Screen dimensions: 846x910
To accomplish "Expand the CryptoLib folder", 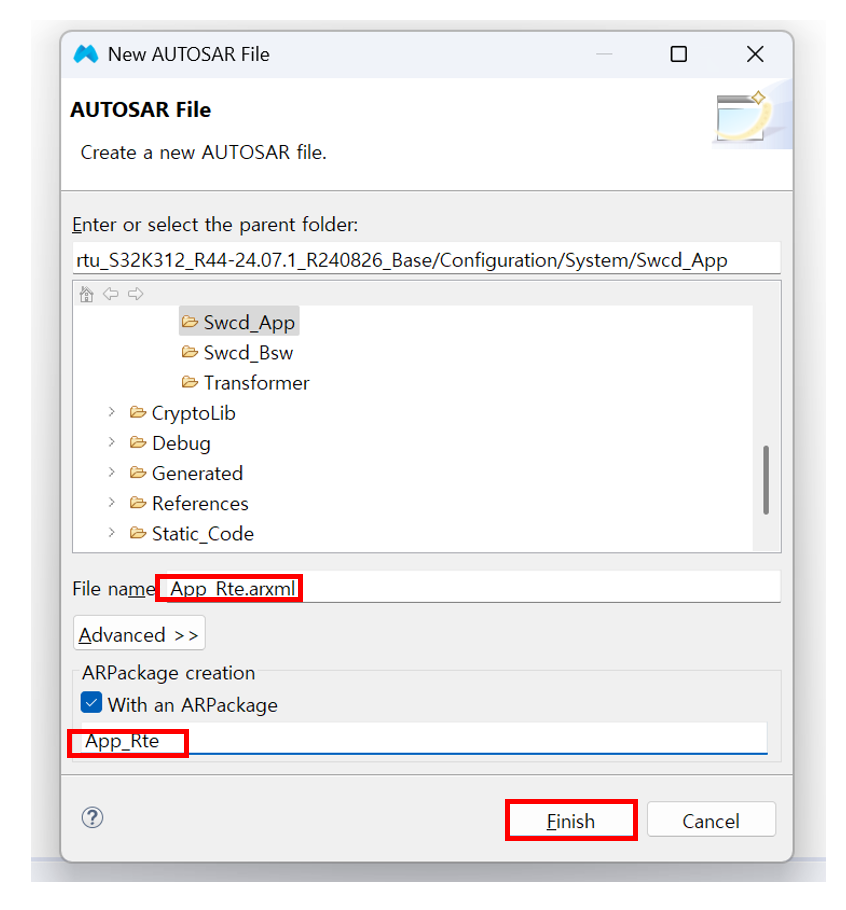I will [112, 412].
